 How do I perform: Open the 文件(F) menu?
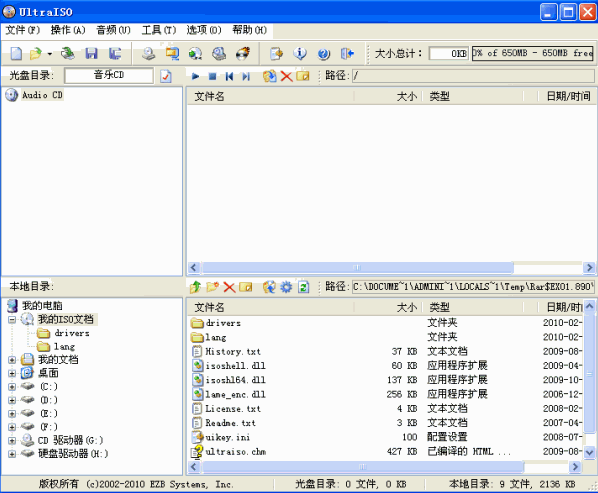[23, 30]
